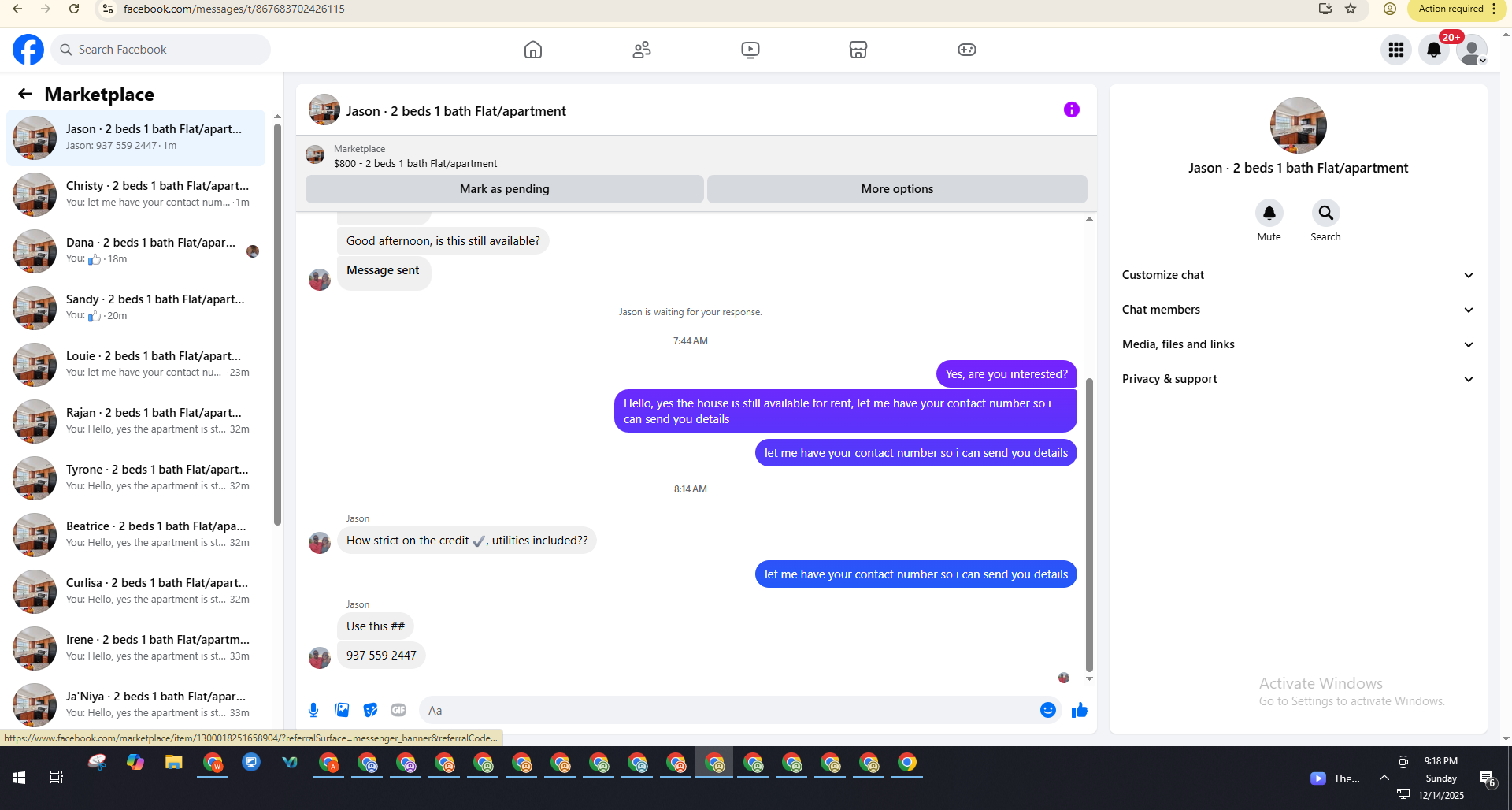Send a voice clip with microphone icon
1512x810 pixels.
point(313,710)
